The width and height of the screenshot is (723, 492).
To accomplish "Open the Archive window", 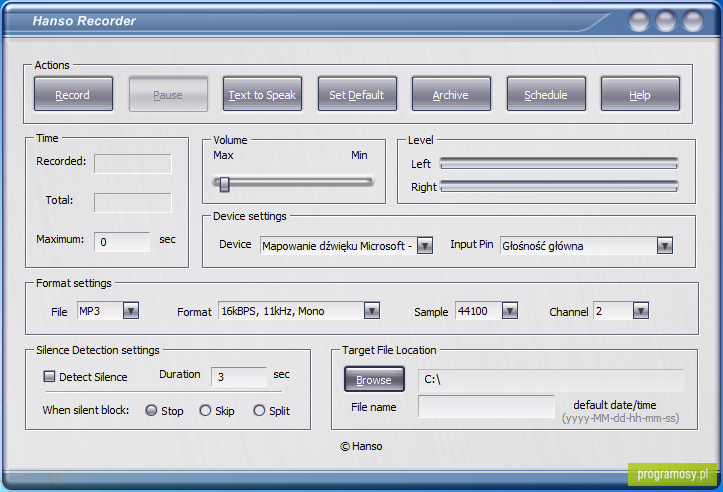I will pyautogui.click(x=451, y=95).
